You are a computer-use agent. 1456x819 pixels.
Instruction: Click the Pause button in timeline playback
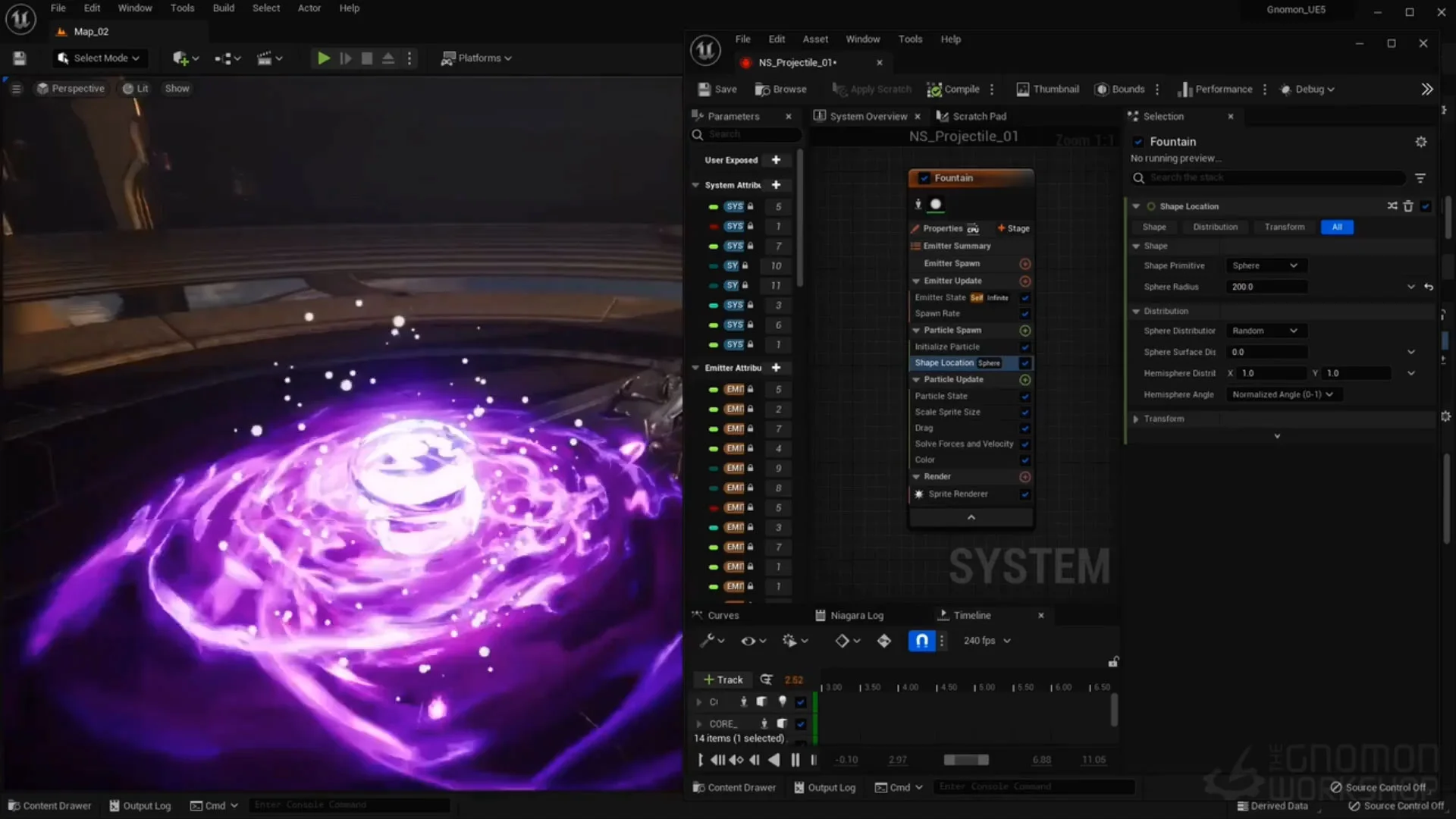pos(795,760)
